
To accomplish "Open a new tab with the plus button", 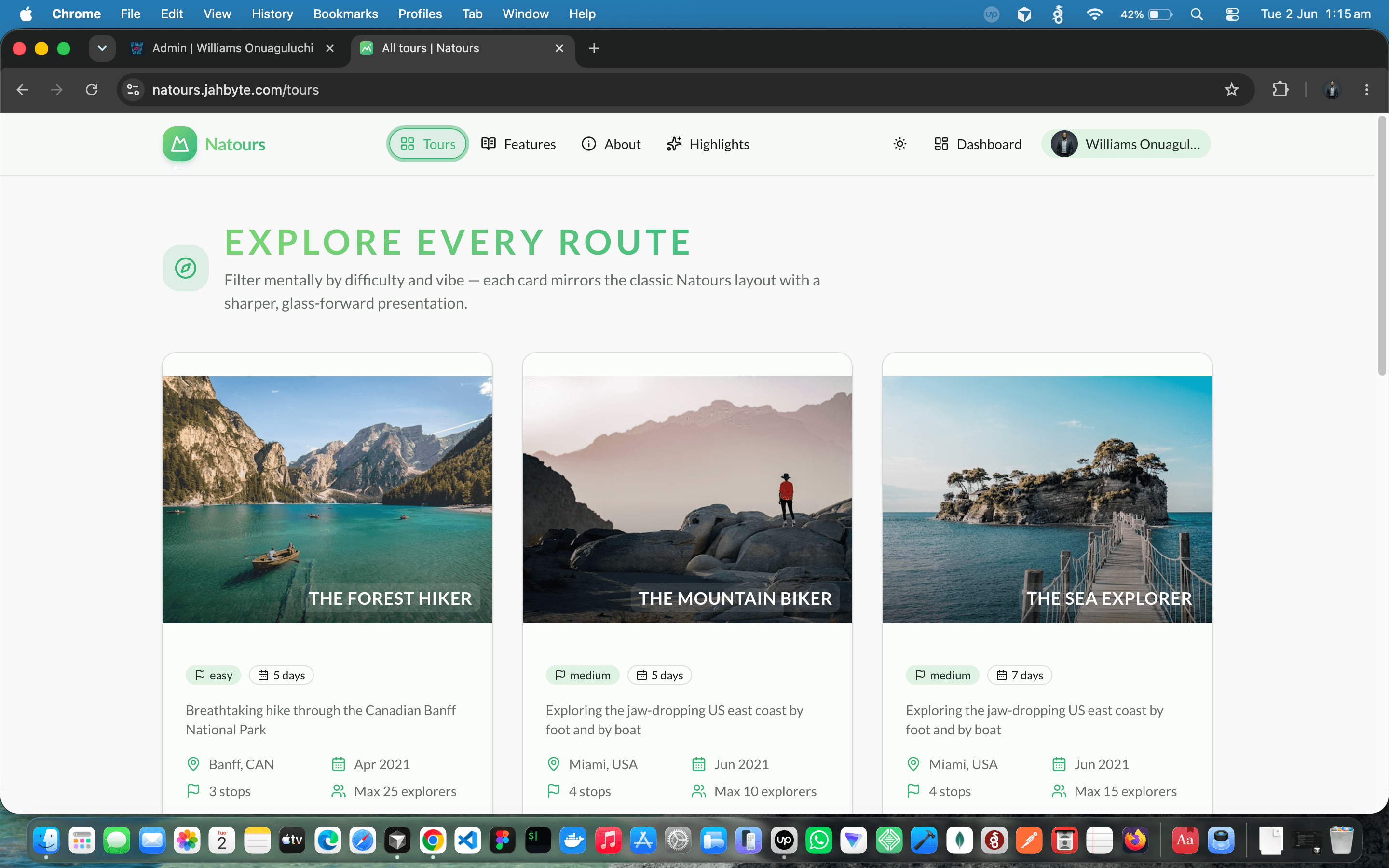I will click(594, 48).
